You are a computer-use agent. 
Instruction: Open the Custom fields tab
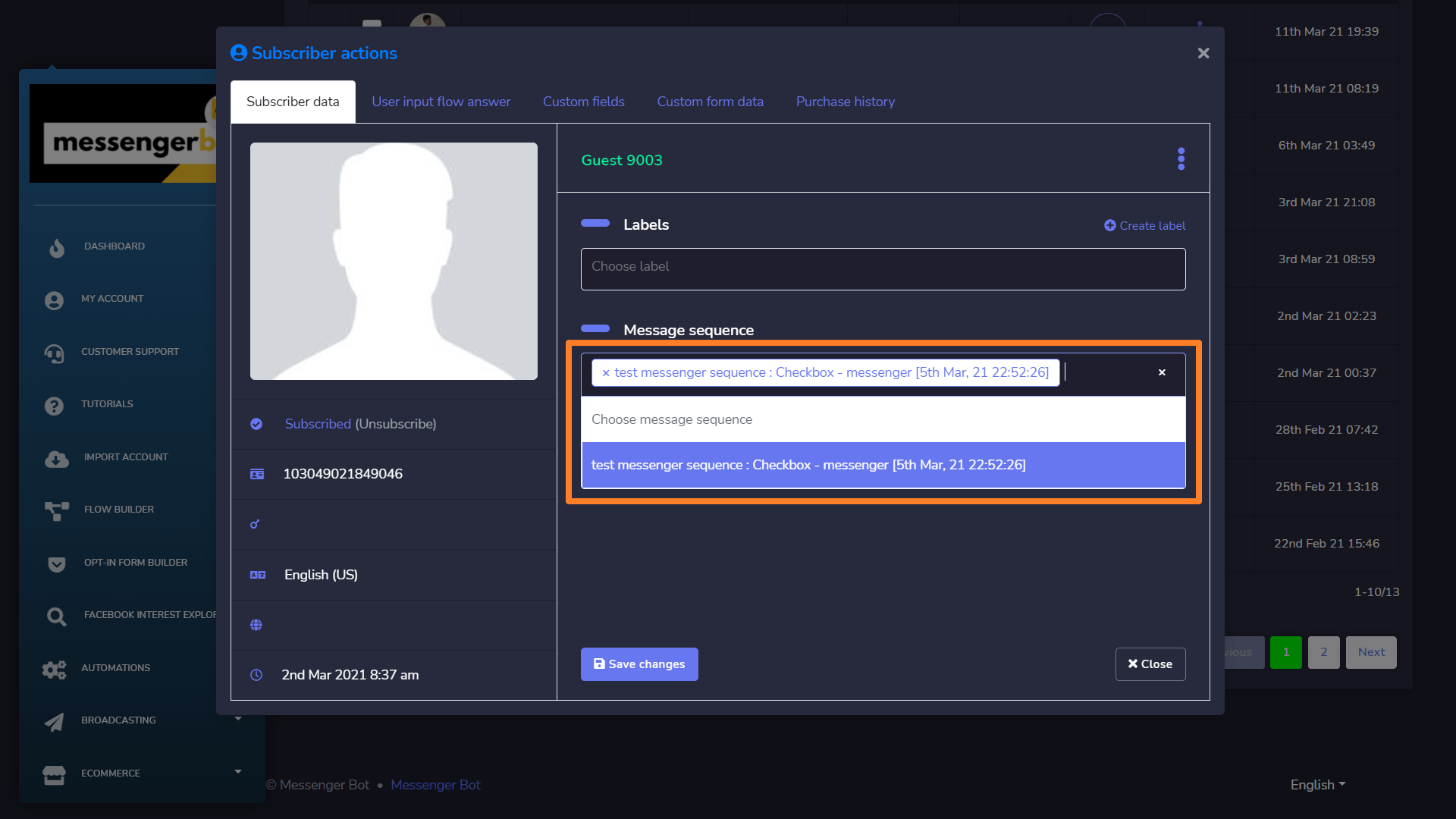click(584, 102)
